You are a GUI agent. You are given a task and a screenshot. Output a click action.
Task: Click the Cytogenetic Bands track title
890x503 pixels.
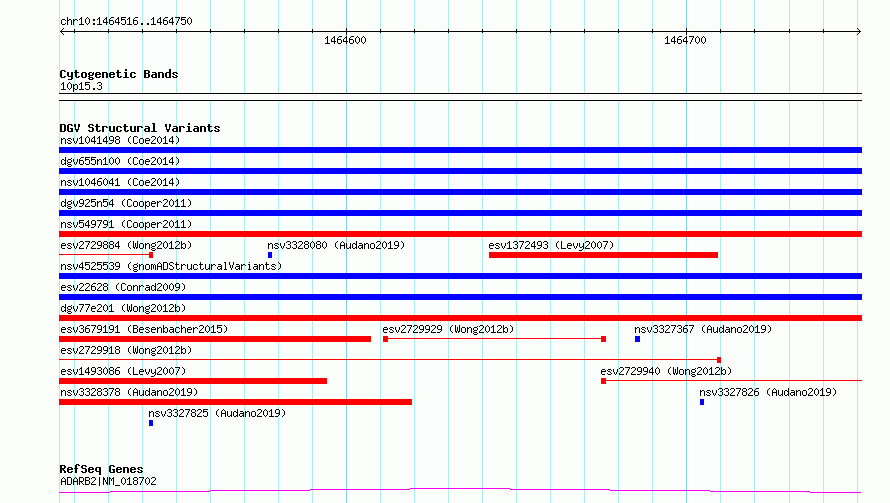(119, 74)
